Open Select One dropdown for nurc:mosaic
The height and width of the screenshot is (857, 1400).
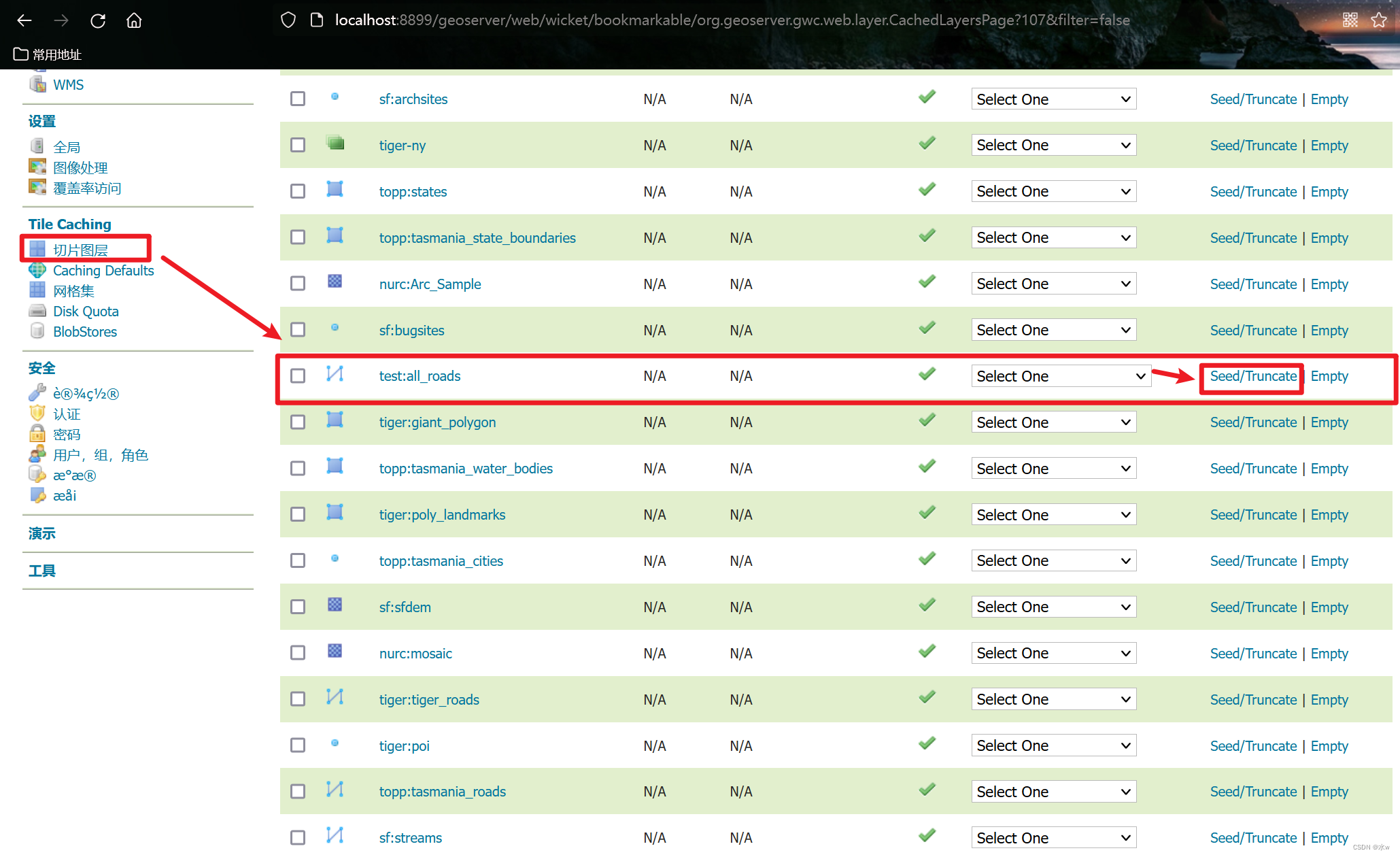pos(1053,654)
